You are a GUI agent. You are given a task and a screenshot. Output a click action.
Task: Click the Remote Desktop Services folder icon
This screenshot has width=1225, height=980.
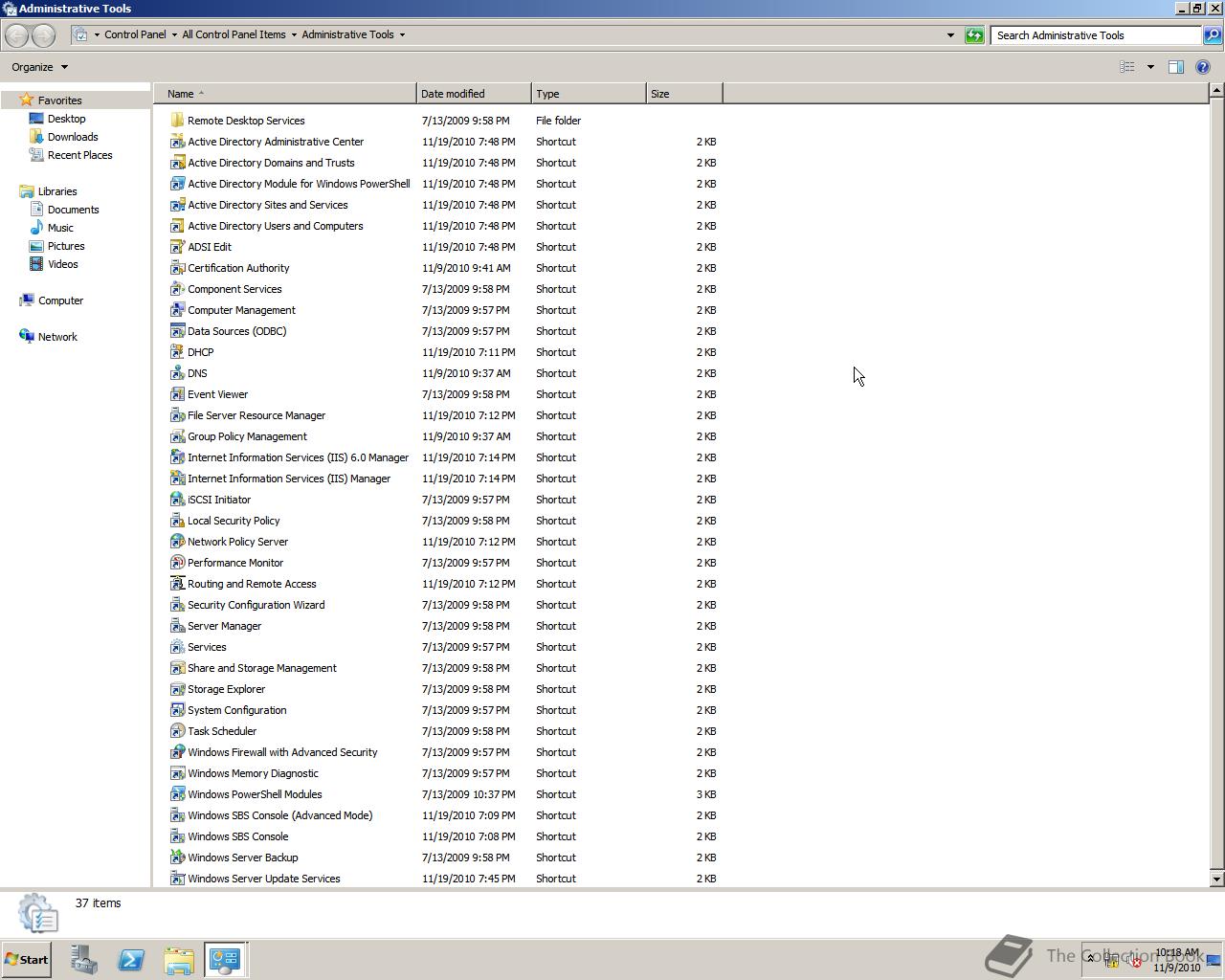click(177, 121)
